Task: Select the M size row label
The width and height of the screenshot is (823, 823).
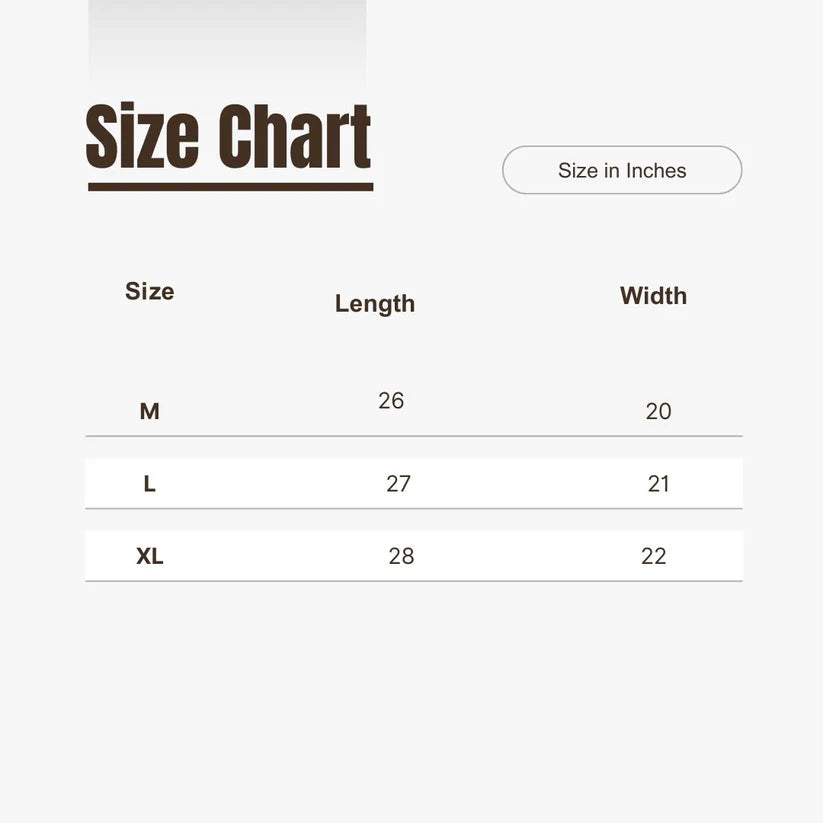Action: coord(149,411)
